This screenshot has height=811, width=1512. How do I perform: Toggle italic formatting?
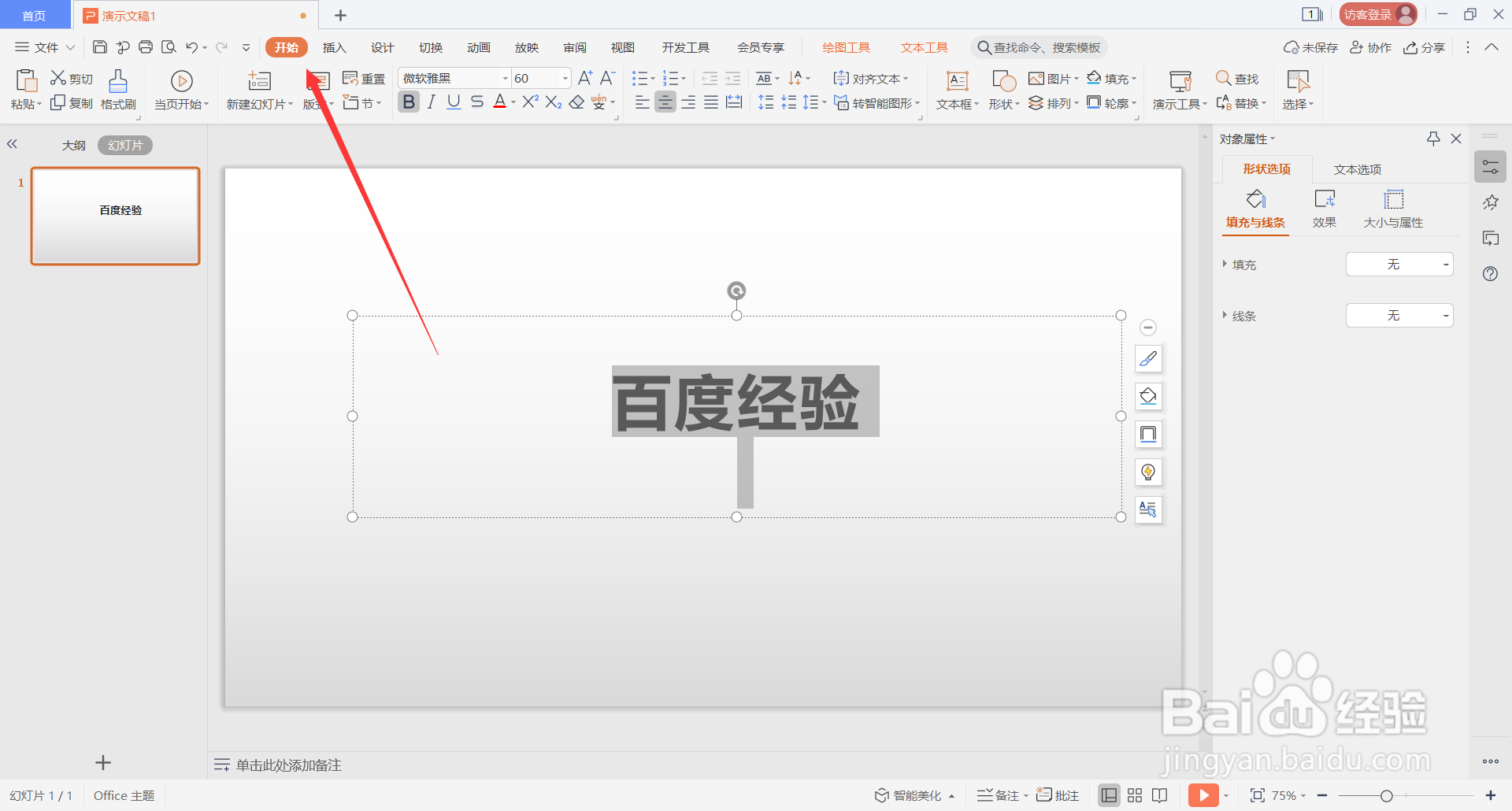pos(431,102)
